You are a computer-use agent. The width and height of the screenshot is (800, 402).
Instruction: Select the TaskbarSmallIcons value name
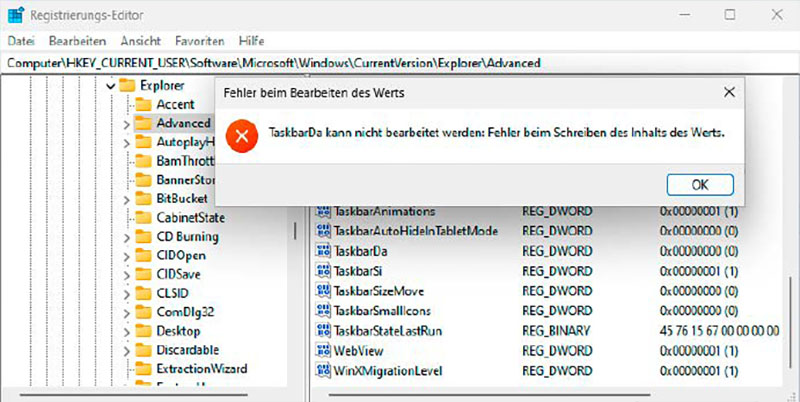tap(382, 311)
